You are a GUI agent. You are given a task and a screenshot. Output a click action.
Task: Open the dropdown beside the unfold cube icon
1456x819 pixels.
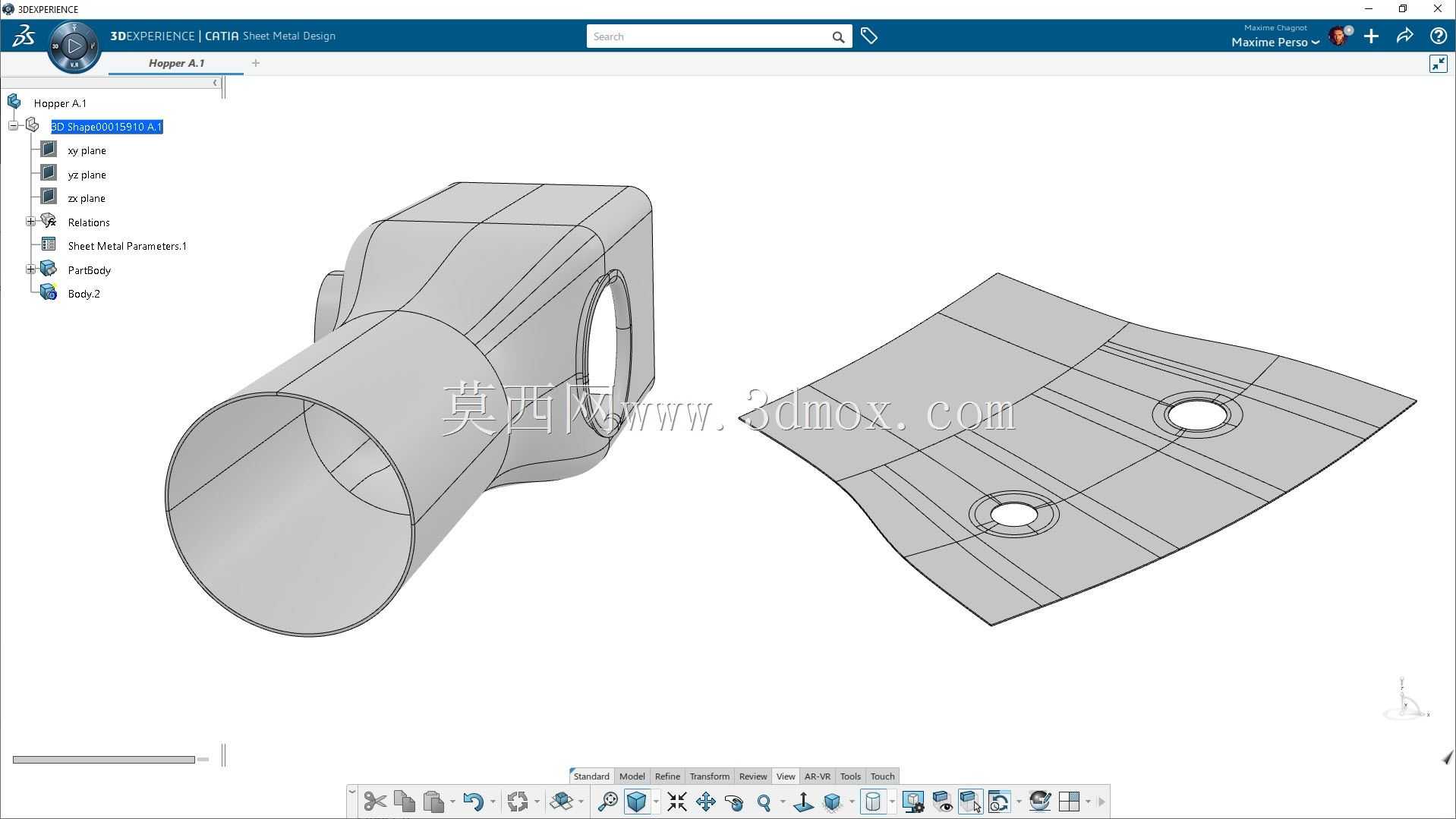[x=581, y=802]
